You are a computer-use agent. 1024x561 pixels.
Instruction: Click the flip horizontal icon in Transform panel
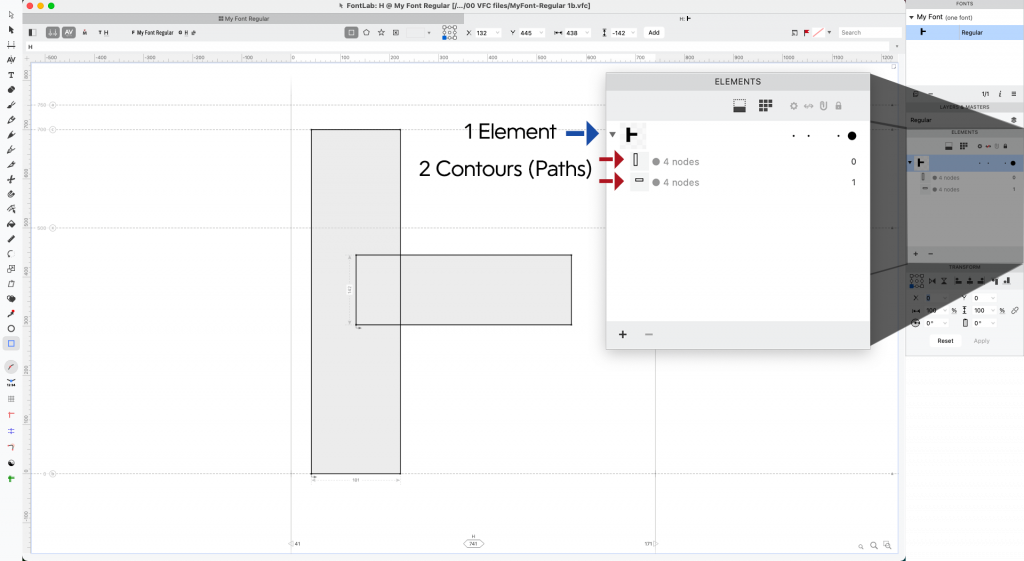point(932,281)
